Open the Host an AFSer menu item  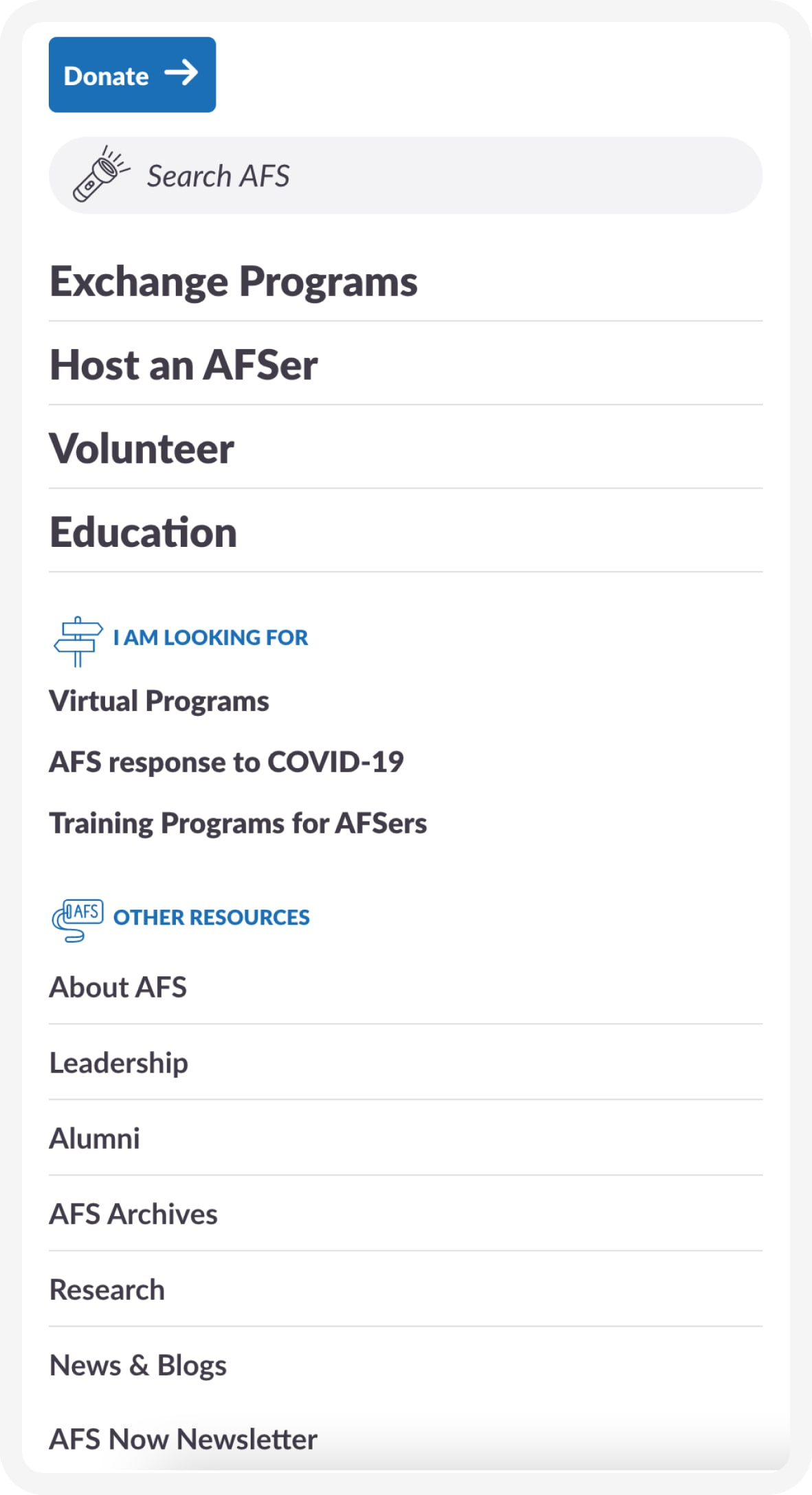click(405, 365)
